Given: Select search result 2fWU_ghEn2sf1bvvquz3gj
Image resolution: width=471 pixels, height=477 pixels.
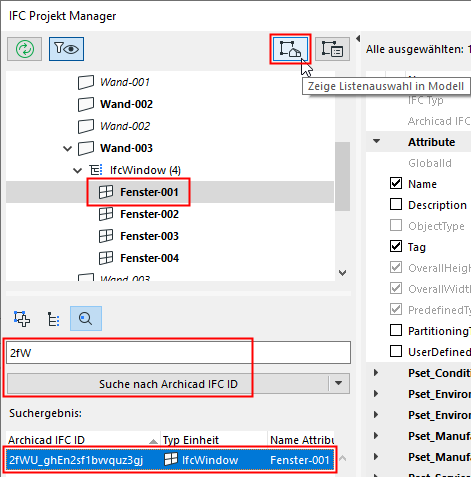Looking at the screenshot, I should tap(76, 460).
